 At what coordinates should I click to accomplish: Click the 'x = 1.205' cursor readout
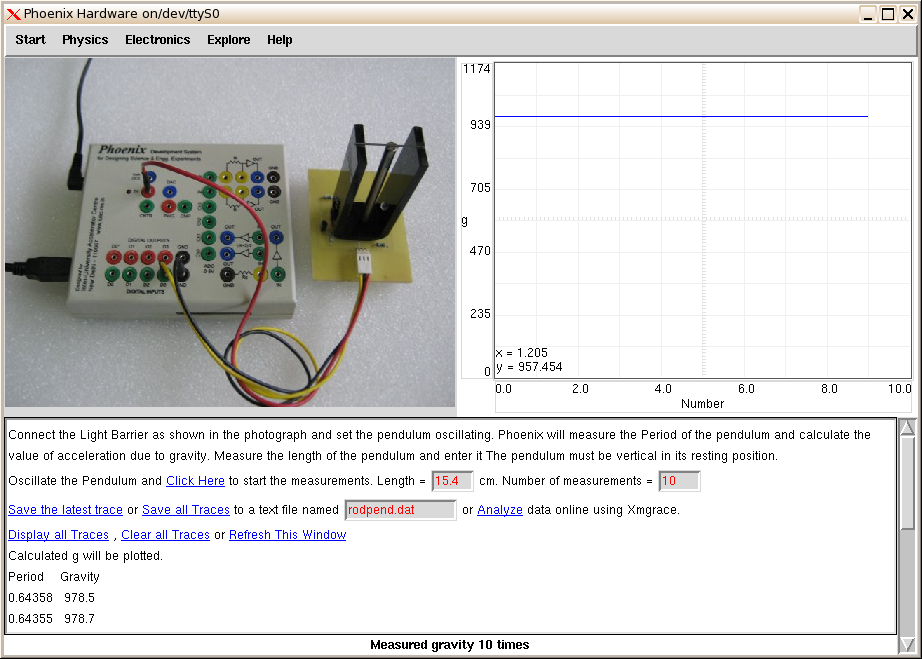pos(522,353)
